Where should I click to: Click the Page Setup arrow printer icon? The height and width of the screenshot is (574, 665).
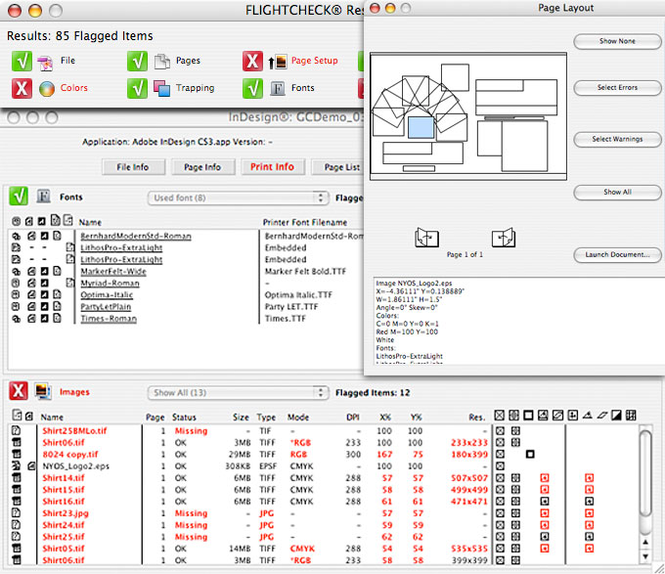click(277, 62)
